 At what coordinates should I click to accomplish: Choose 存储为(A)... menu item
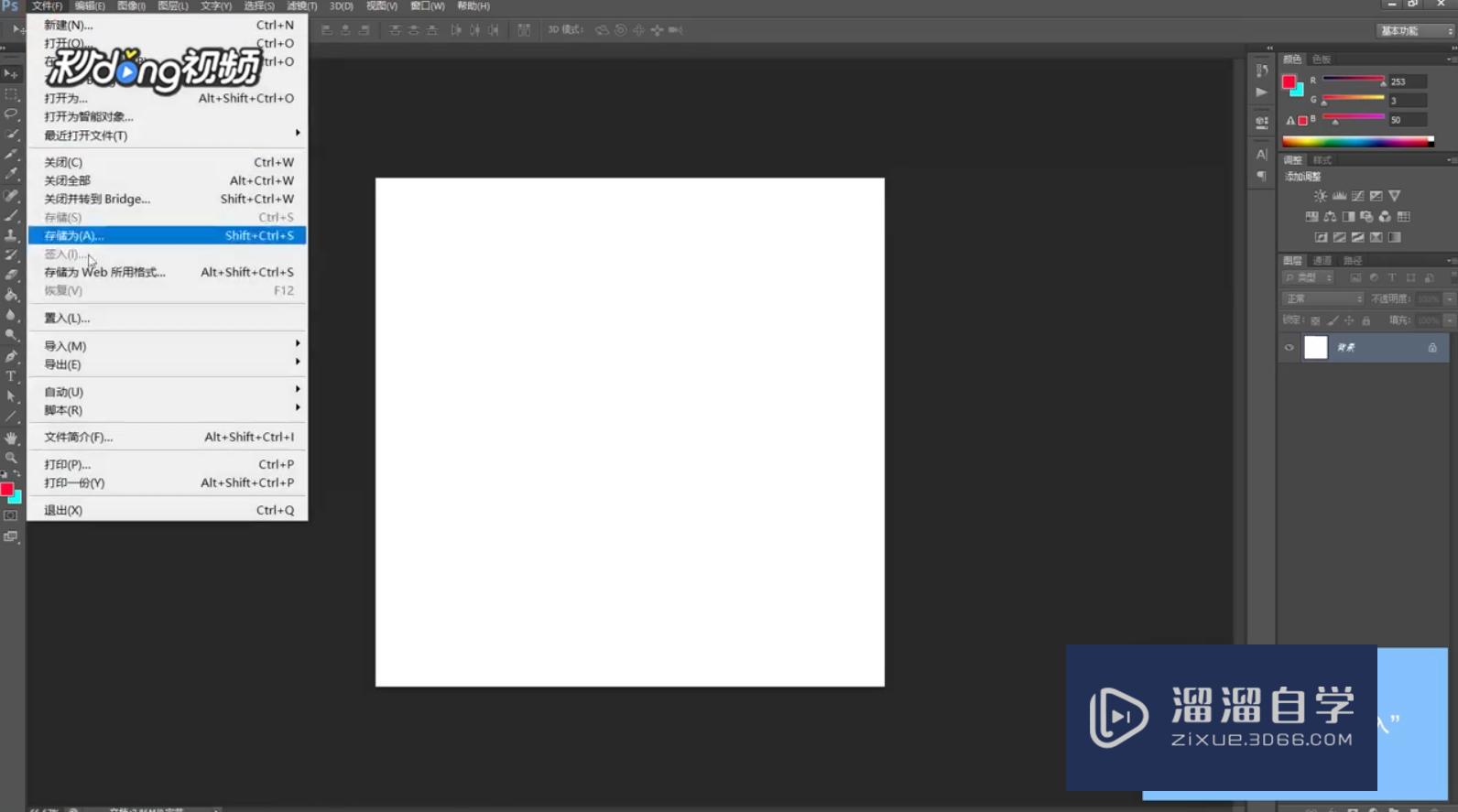(x=167, y=235)
